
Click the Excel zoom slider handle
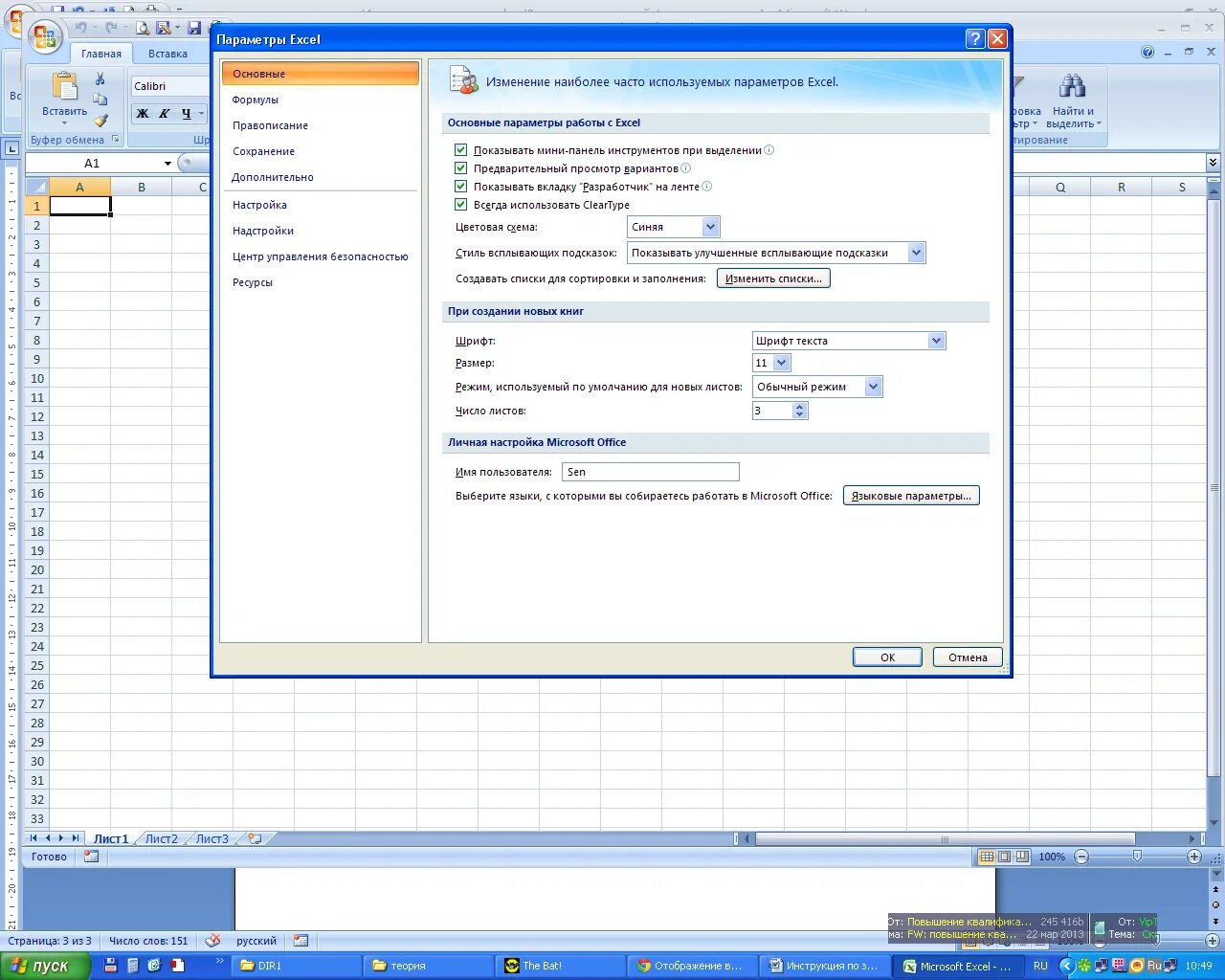tap(1137, 857)
